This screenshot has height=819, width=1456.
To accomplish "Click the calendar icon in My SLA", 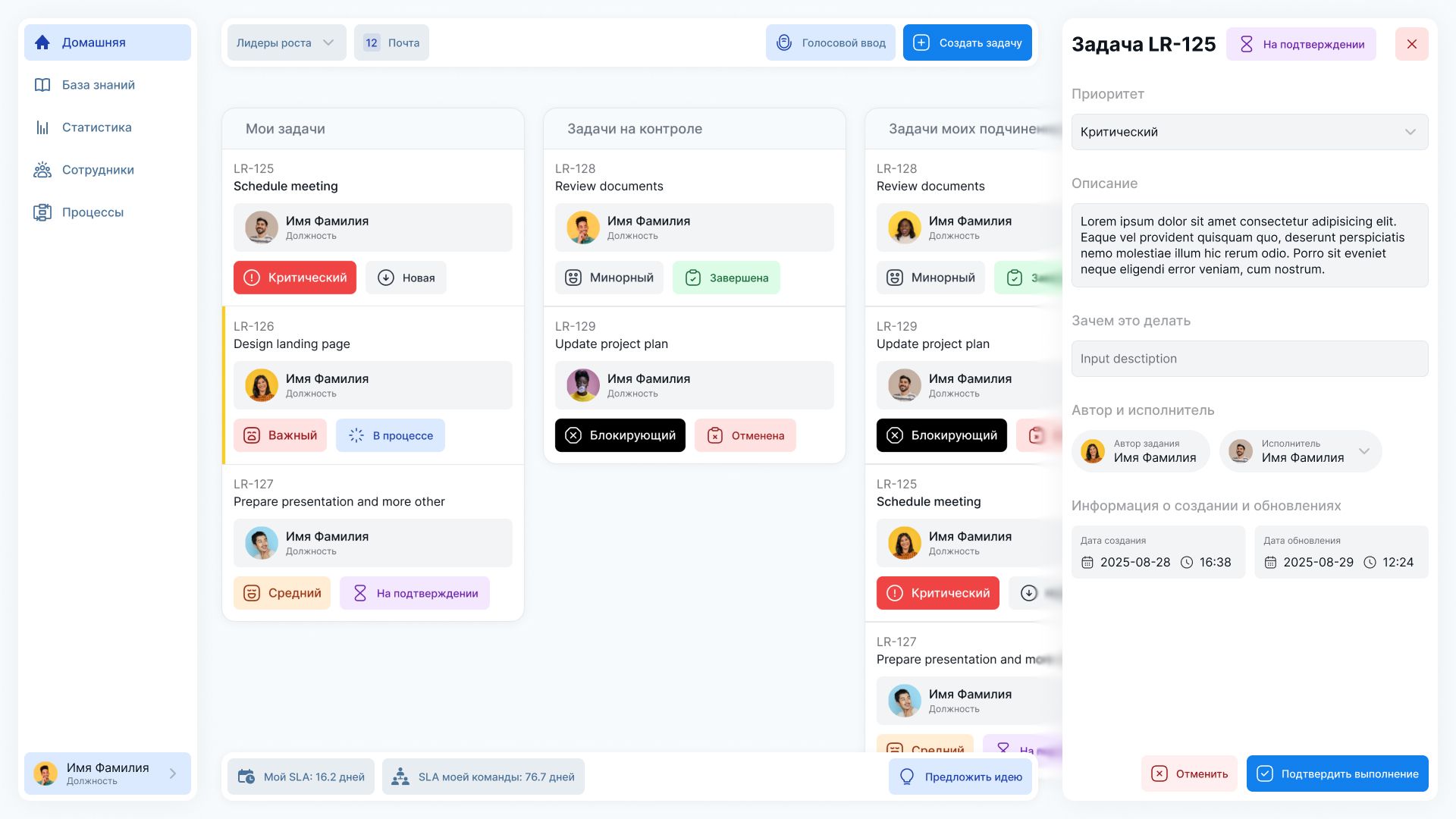I will (x=246, y=777).
